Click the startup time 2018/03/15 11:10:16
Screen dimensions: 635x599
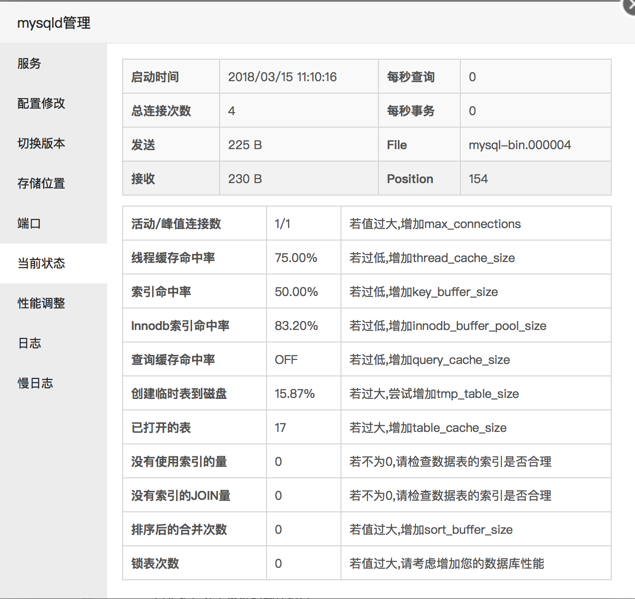(x=282, y=77)
